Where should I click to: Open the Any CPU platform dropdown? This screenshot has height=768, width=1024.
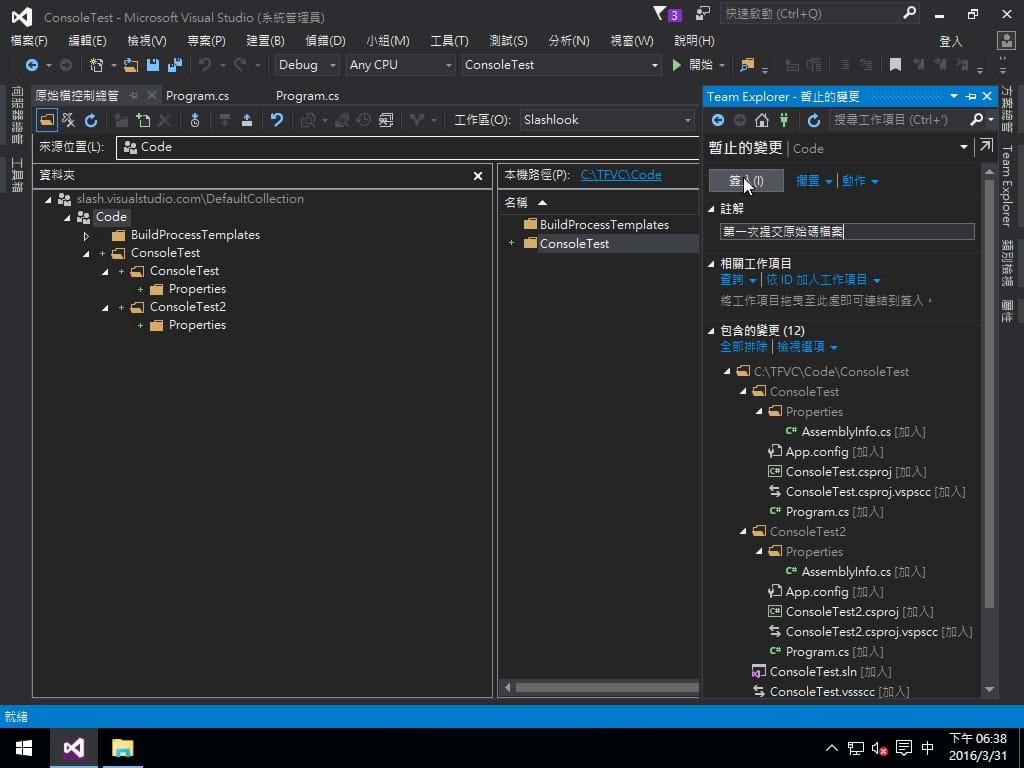click(449, 65)
